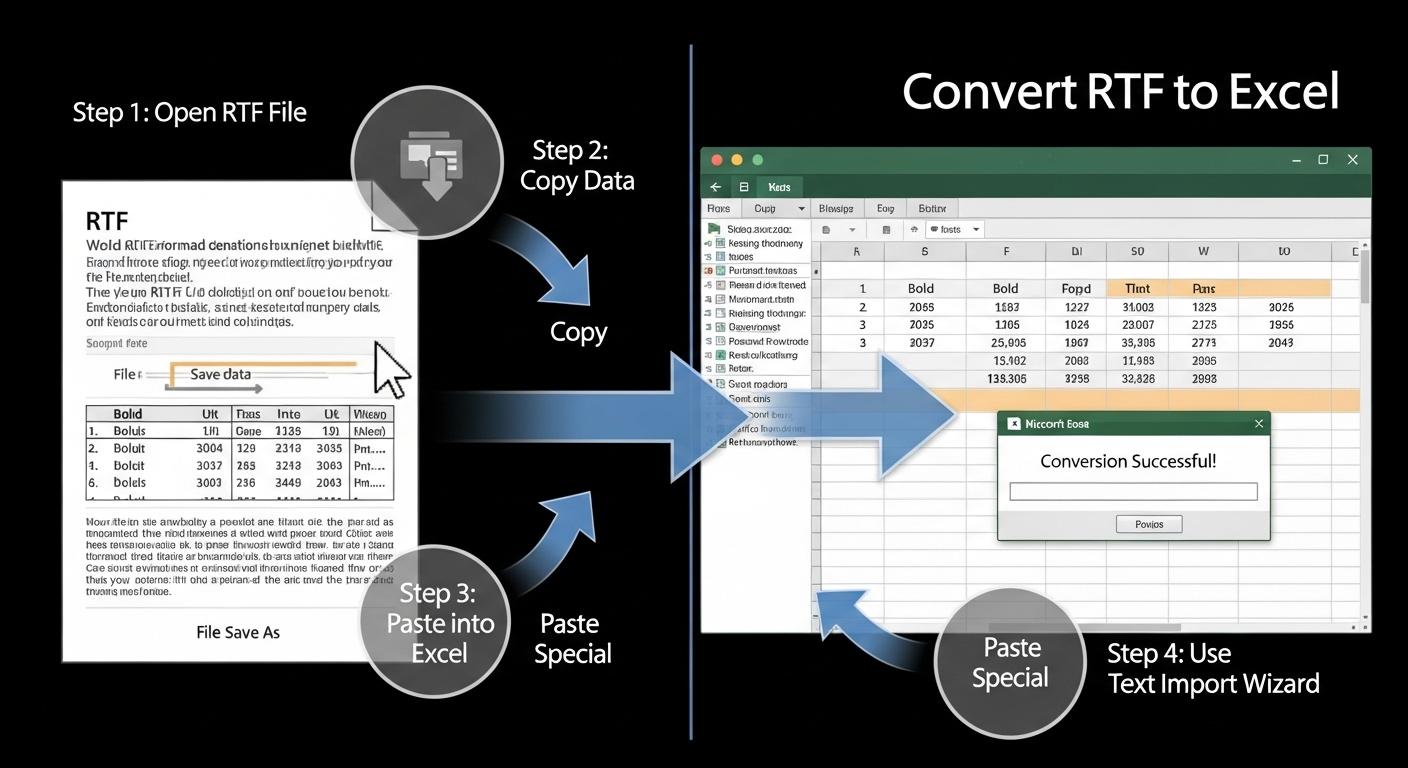Image resolution: width=1408 pixels, height=768 pixels.
Task: Select the Posawd Rowtrode icon in the sidebar
Action: tap(719, 341)
